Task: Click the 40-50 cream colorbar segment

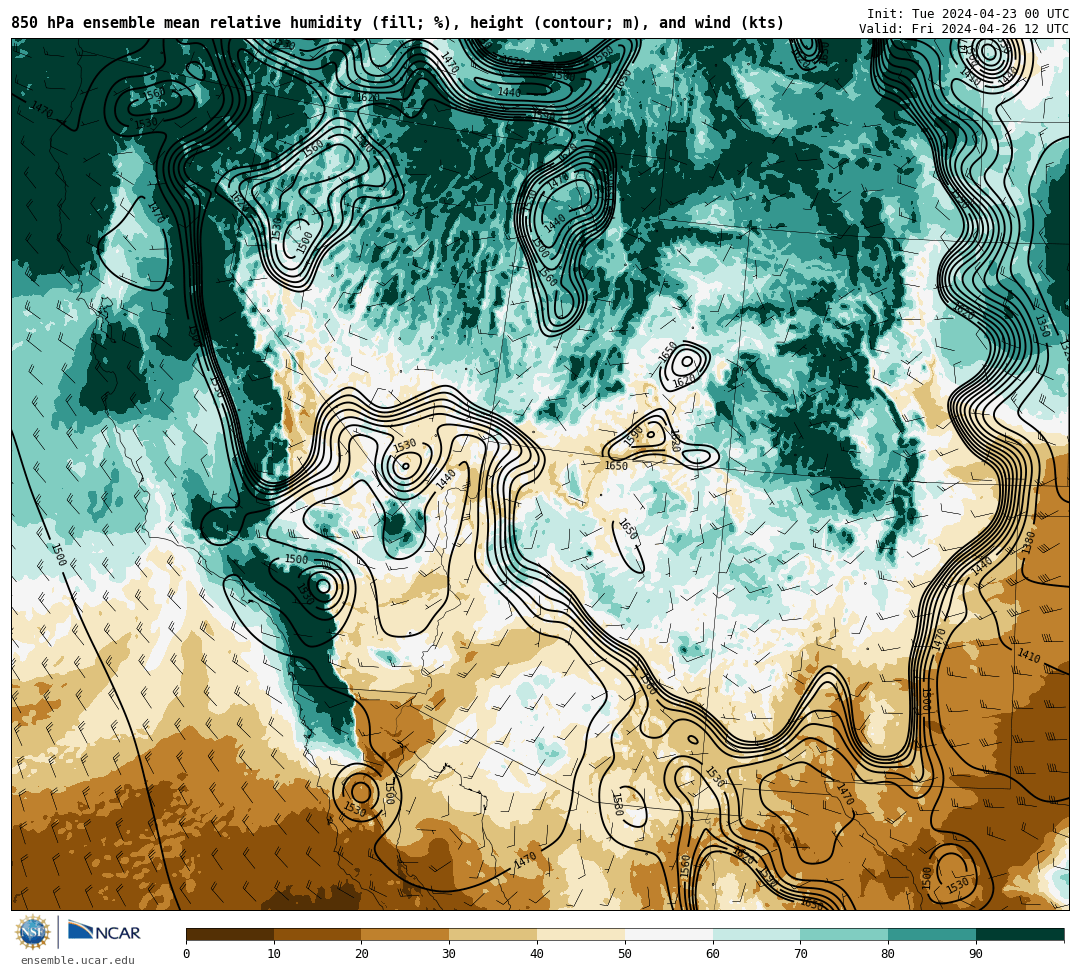Action: 581,934
